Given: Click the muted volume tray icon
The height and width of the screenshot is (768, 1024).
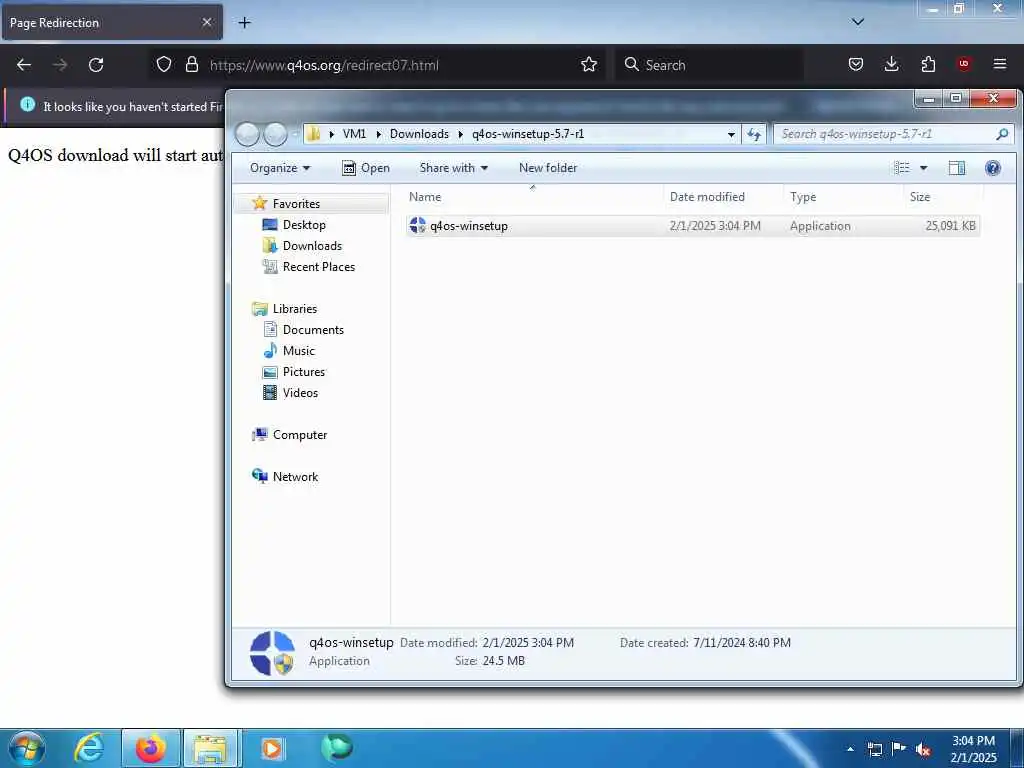Looking at the screenshot, I should click(923, 749).
